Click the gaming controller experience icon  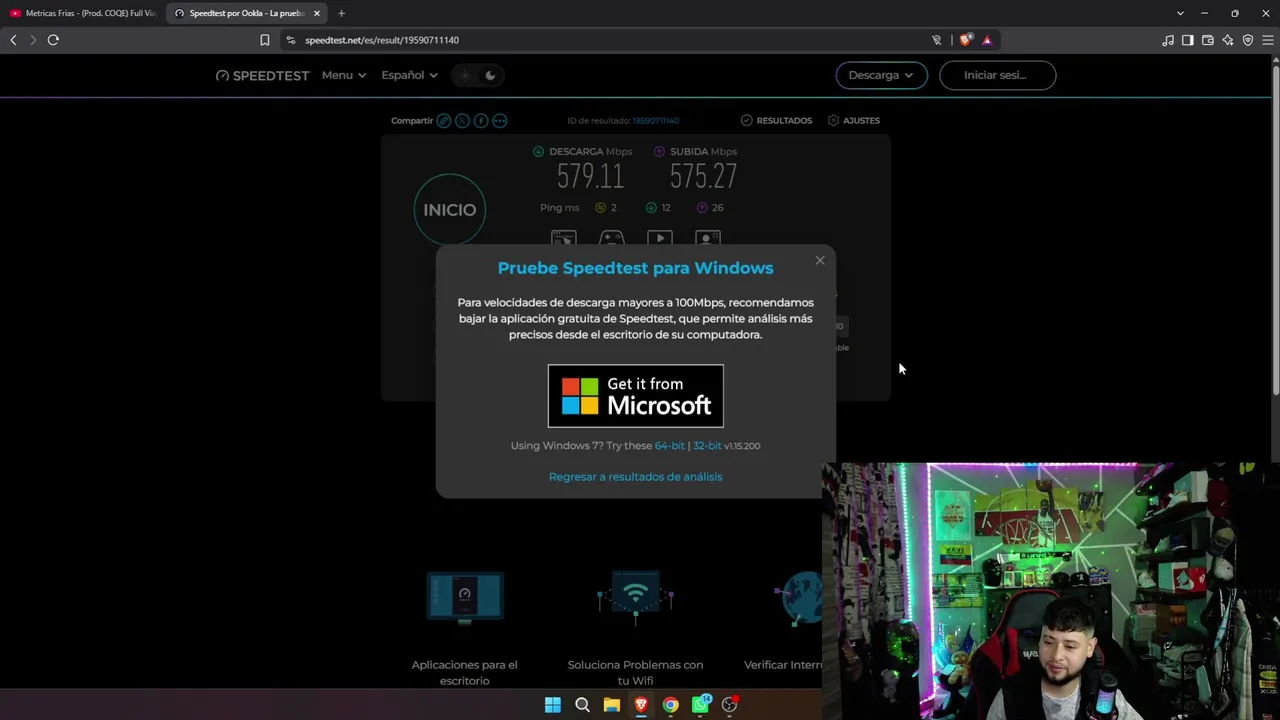pos(612,239)
